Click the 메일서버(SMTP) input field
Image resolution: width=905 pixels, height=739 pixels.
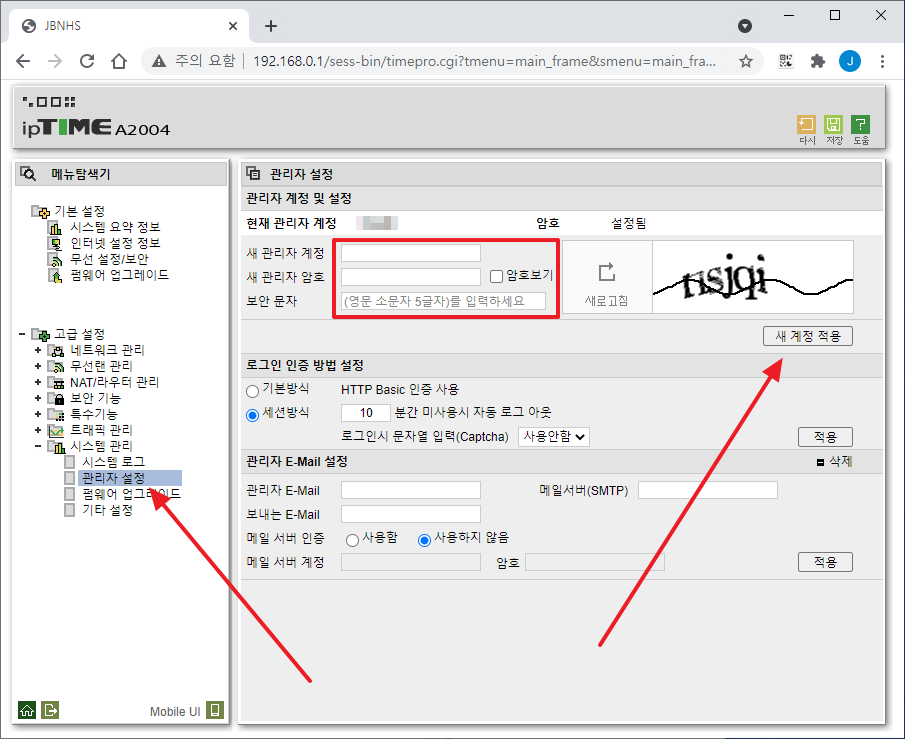tap(708, 490)
